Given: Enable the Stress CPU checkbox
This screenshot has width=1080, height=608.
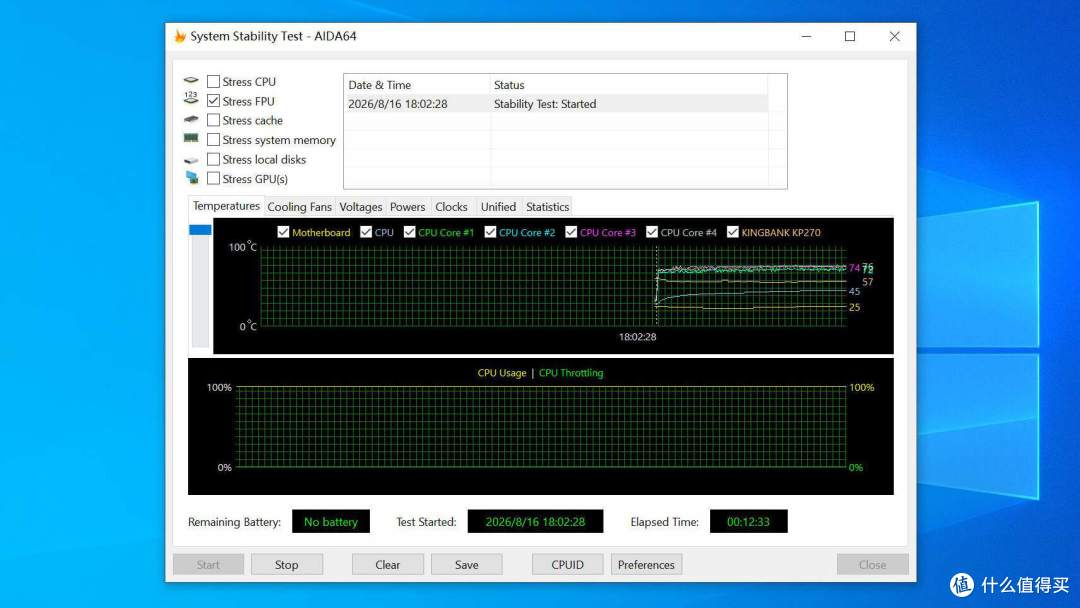Looking at the screenshot, I should (214, 81).
